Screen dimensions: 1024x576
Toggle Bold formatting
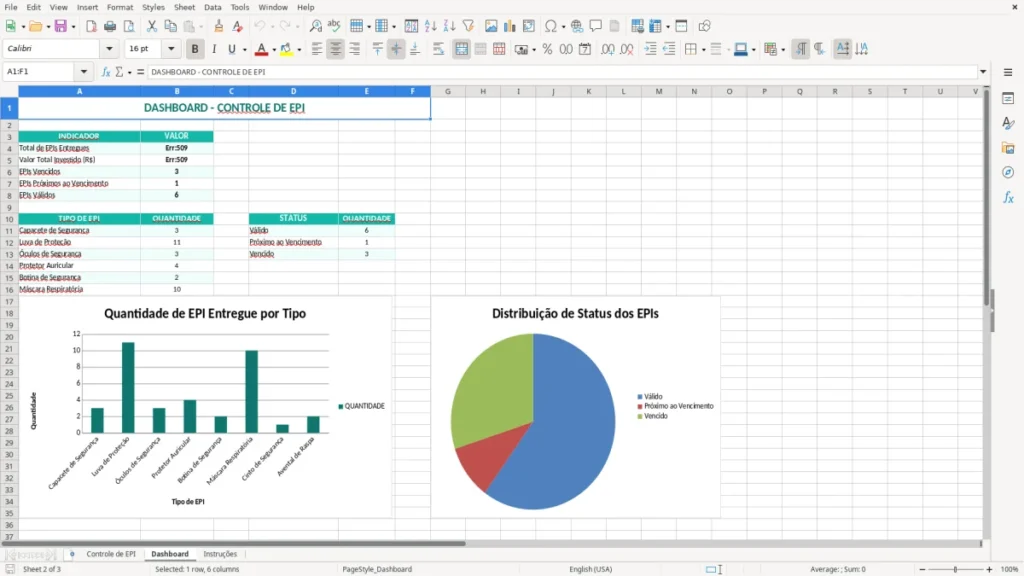(195, 49)
